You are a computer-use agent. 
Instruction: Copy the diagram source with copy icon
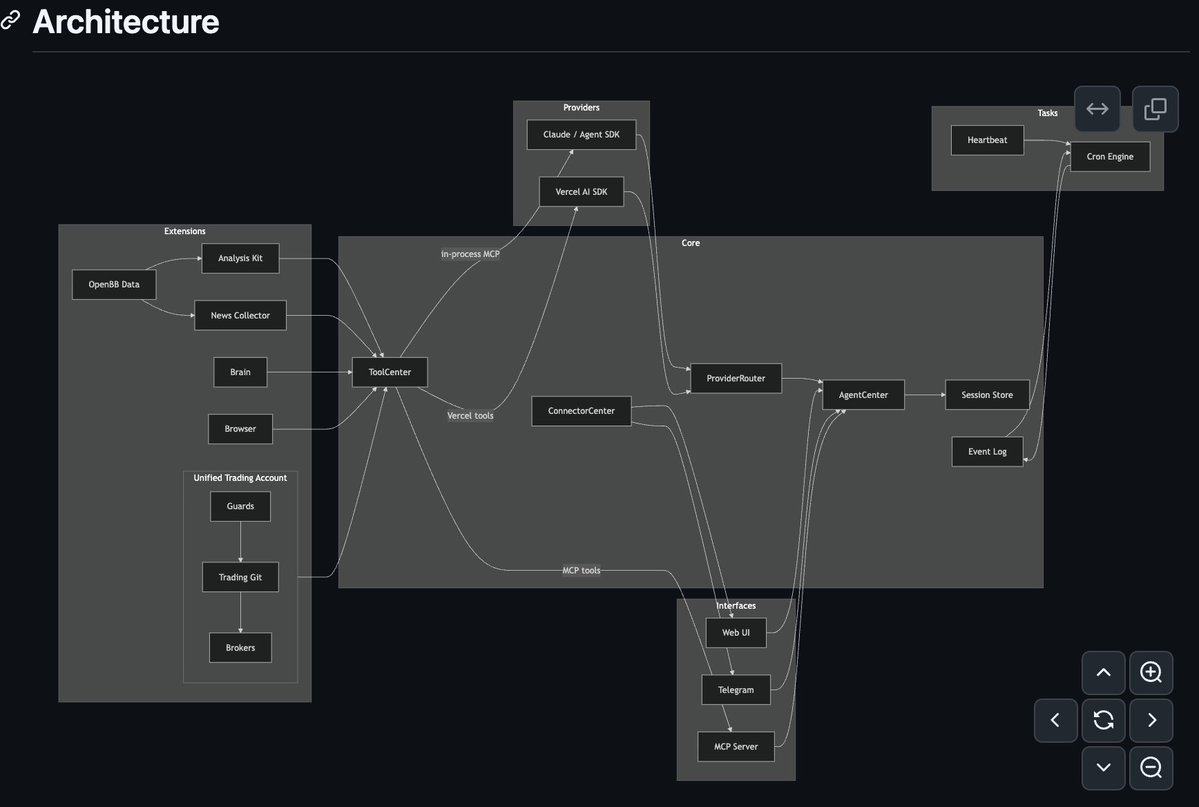click(x=1155, y=109)
